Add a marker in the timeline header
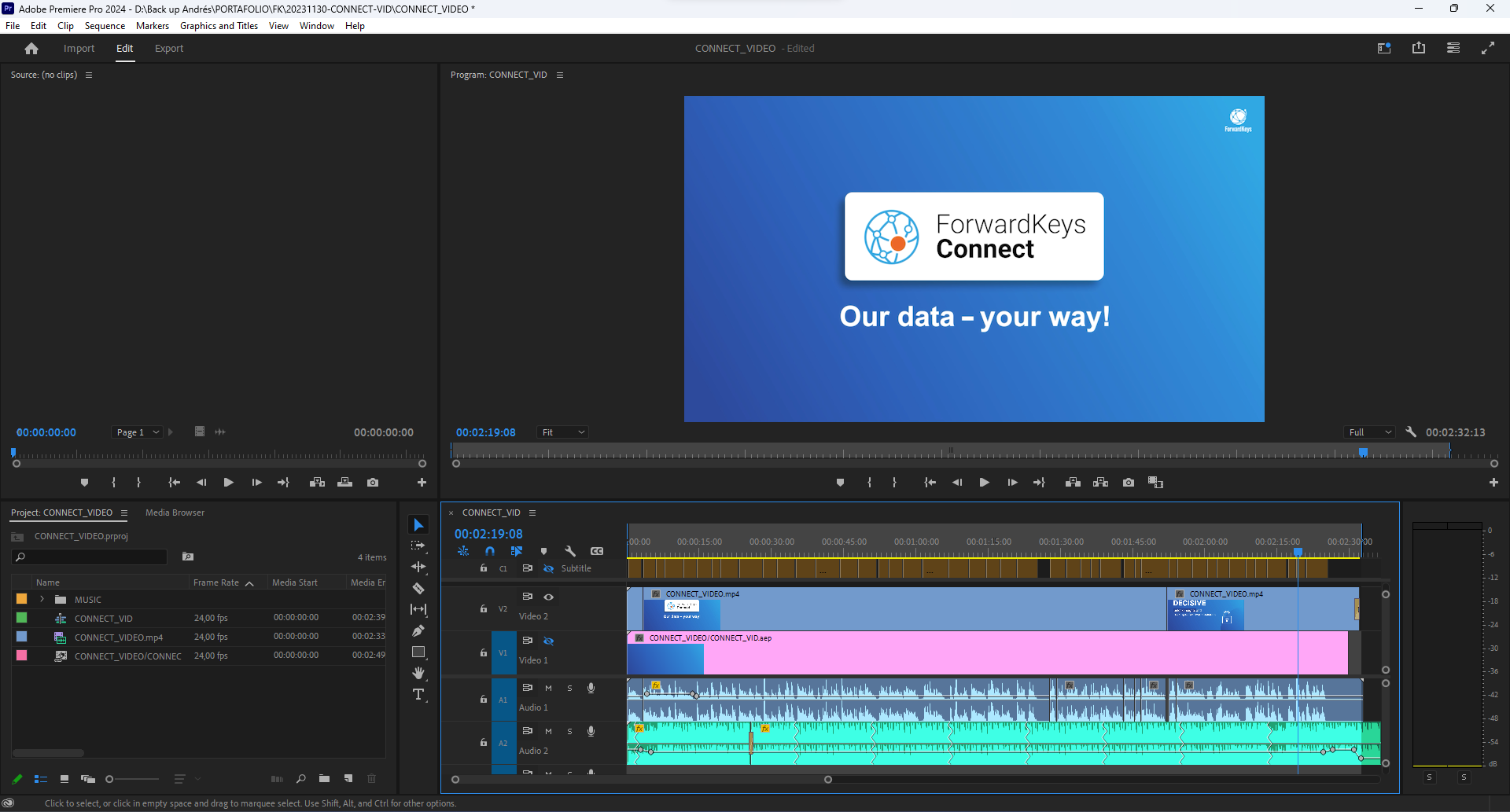Viewport: 1510px width, 812px height. click(543, 551)
